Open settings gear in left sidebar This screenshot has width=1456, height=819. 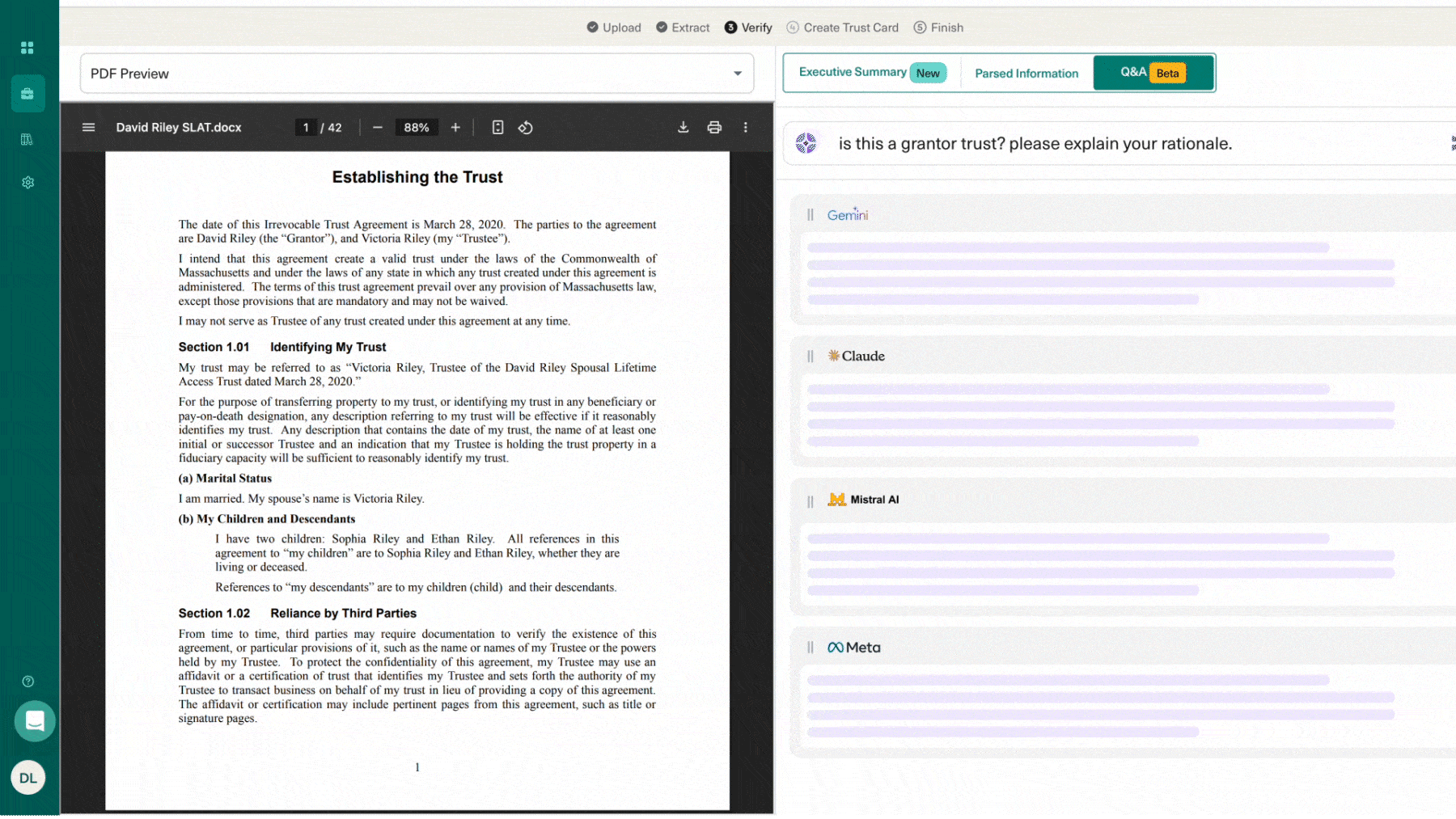tap(28, 183)
